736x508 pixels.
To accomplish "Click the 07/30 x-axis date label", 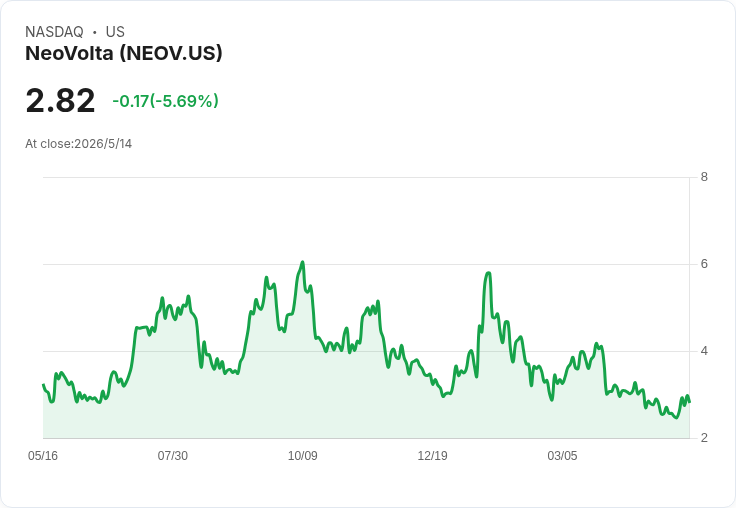I will 173,456.
